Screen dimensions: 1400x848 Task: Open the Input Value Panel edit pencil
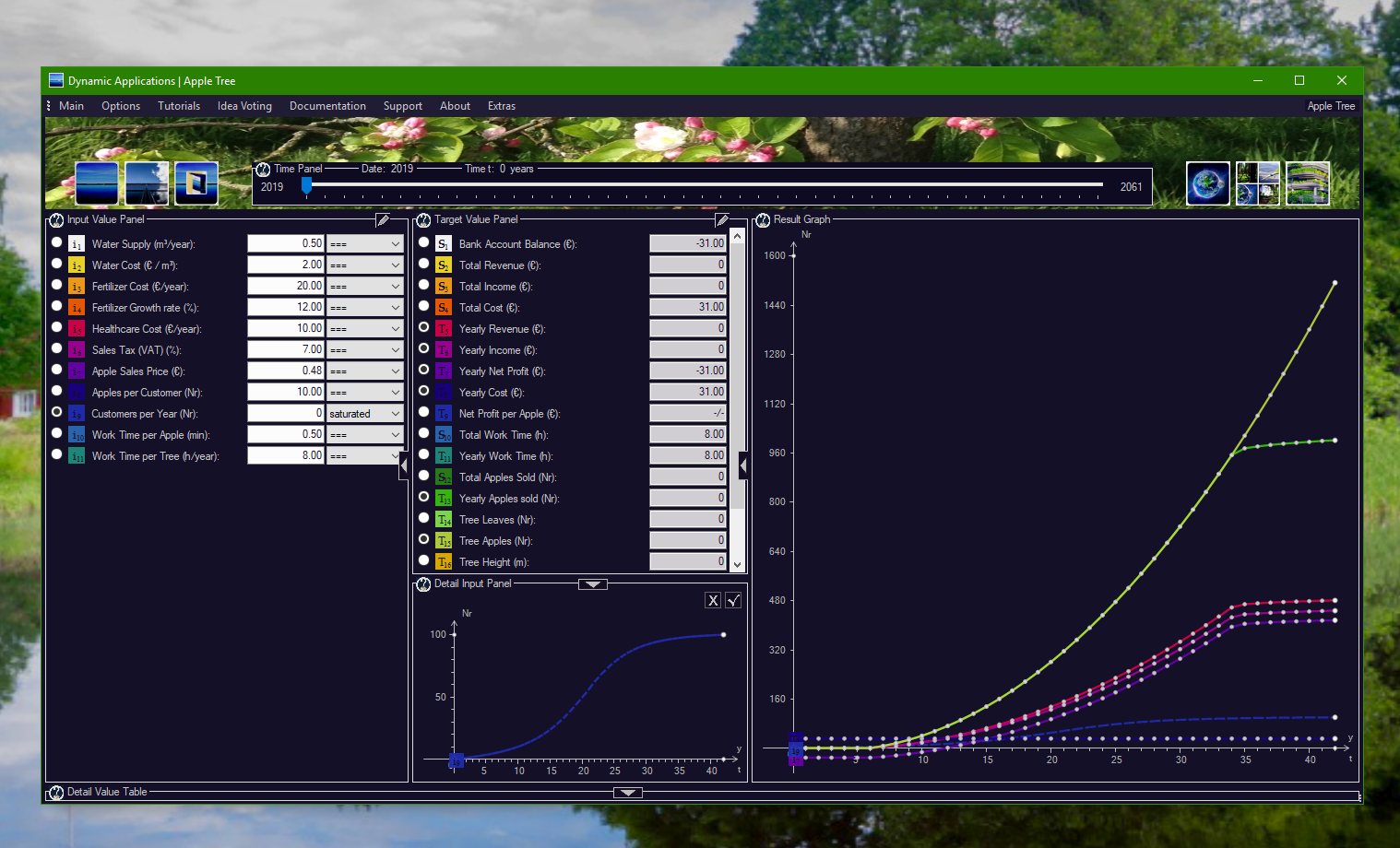tap(383, 219)
